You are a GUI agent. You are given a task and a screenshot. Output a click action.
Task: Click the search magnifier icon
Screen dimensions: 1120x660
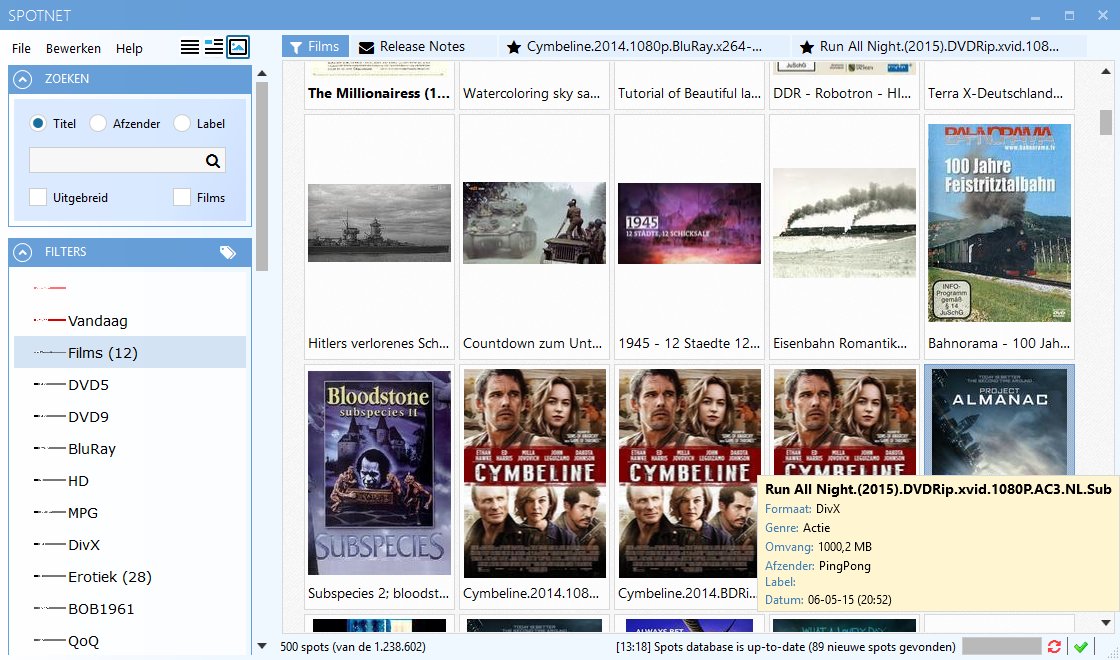[213, 161]
